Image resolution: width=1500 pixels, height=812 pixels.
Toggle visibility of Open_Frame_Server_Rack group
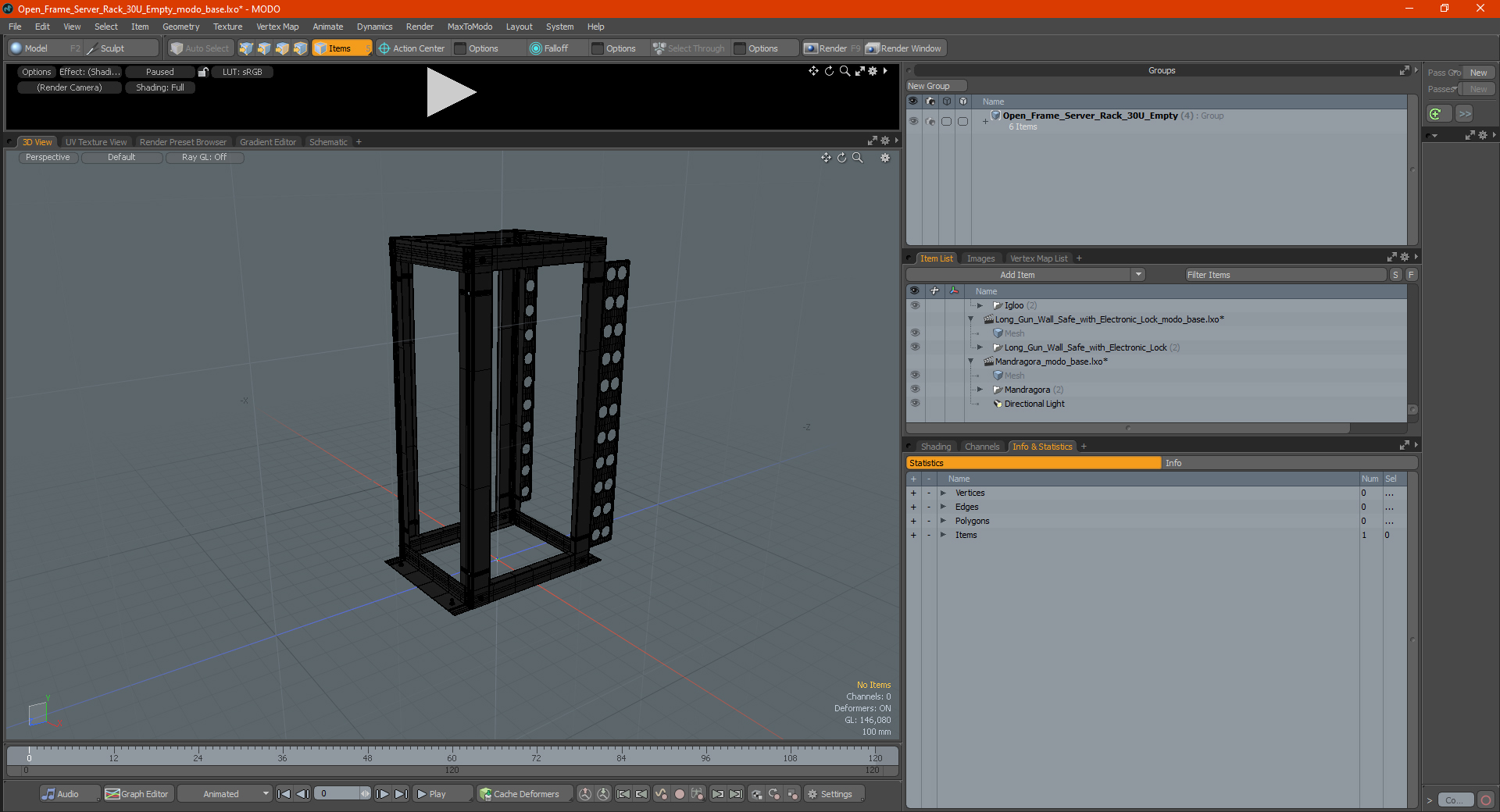pos(913,121)
